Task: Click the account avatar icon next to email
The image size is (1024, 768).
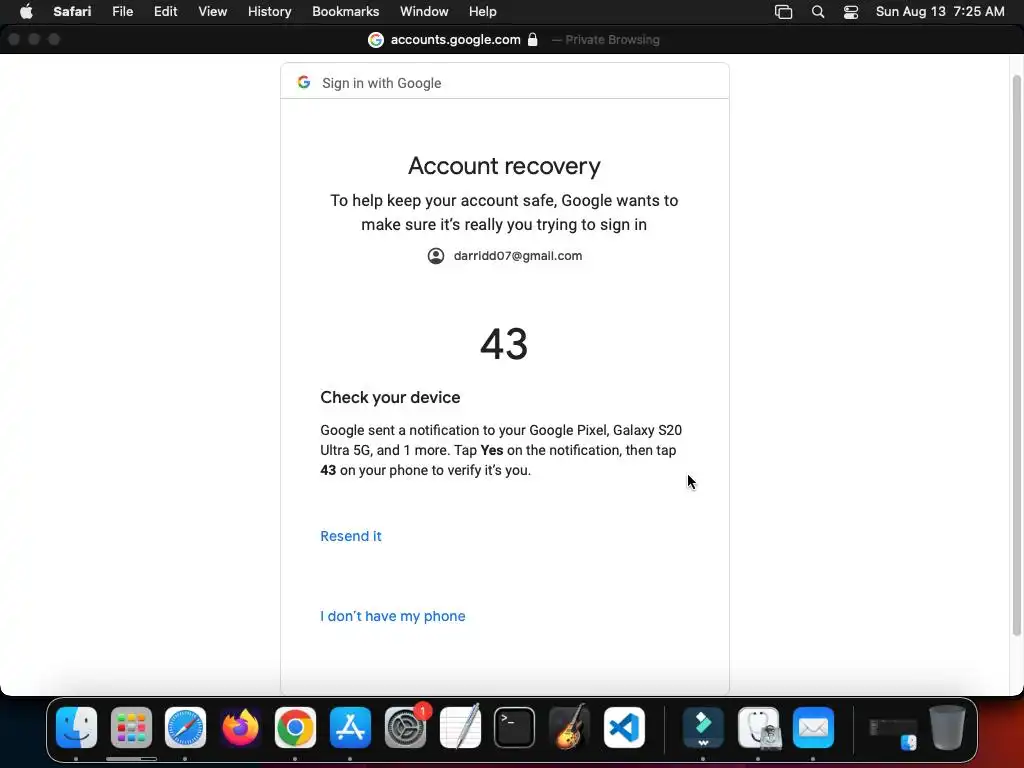Action: [436, 256]
